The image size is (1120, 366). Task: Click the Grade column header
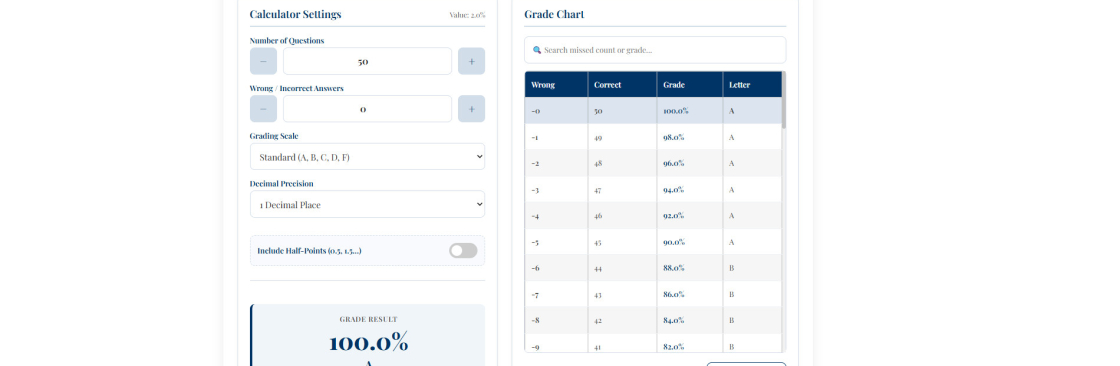[x=689, y=84]
